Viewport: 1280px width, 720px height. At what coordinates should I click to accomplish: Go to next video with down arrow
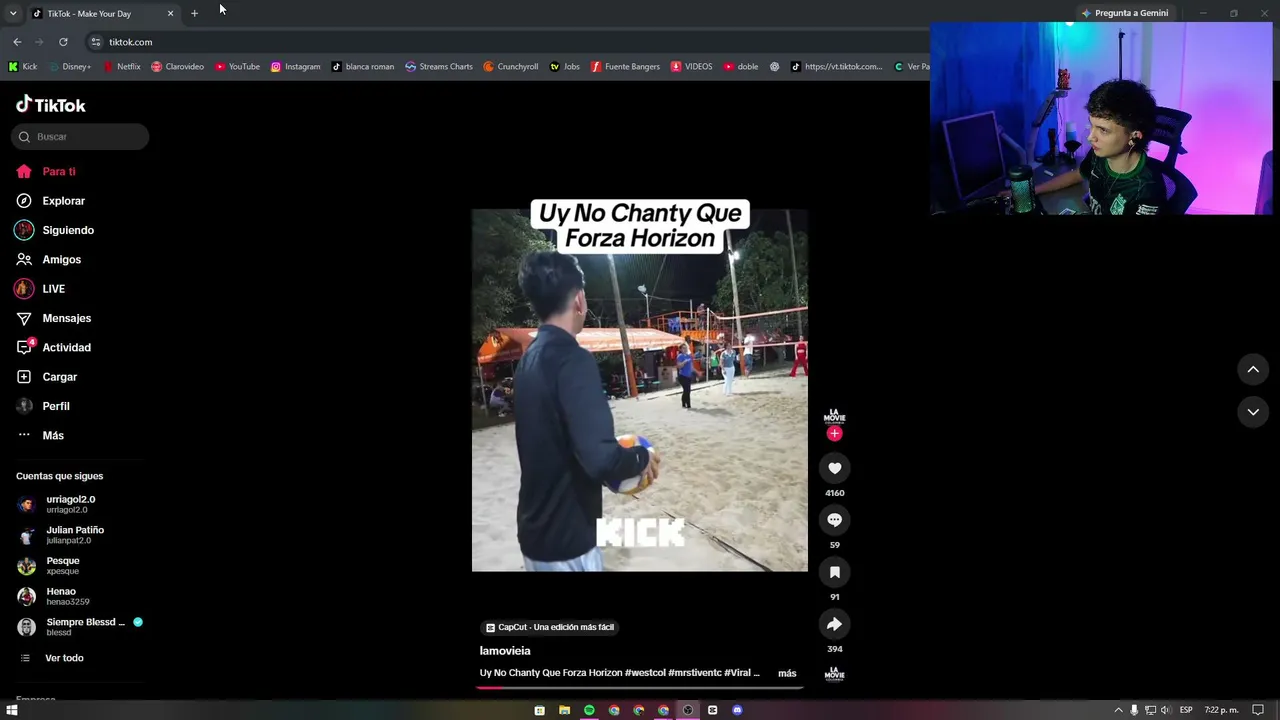pos(1253,412)
